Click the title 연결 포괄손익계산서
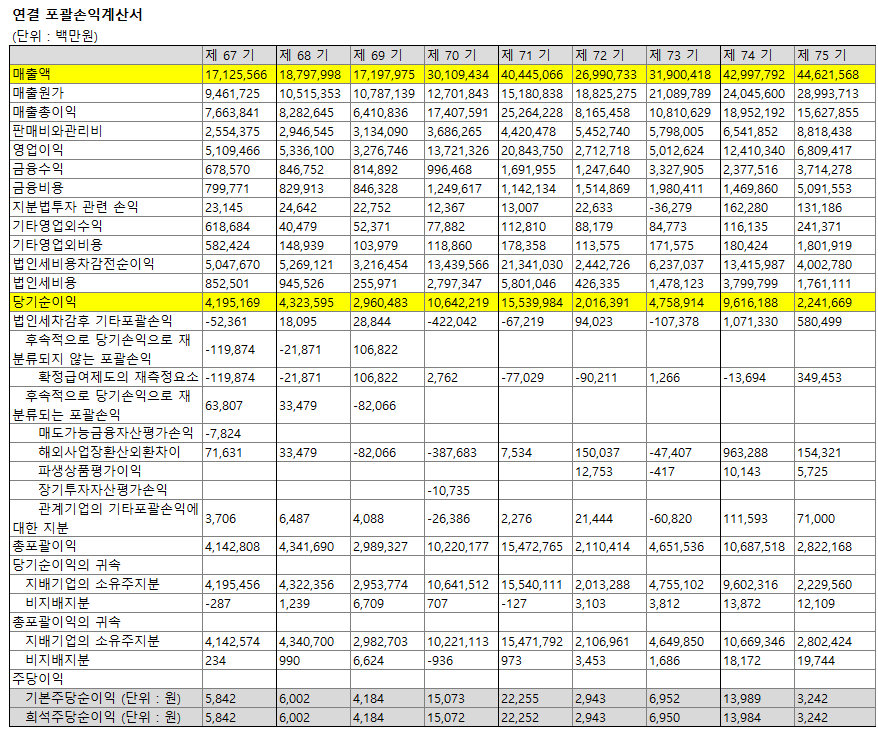This screenshot has height=729, width=878. point(77,15)
